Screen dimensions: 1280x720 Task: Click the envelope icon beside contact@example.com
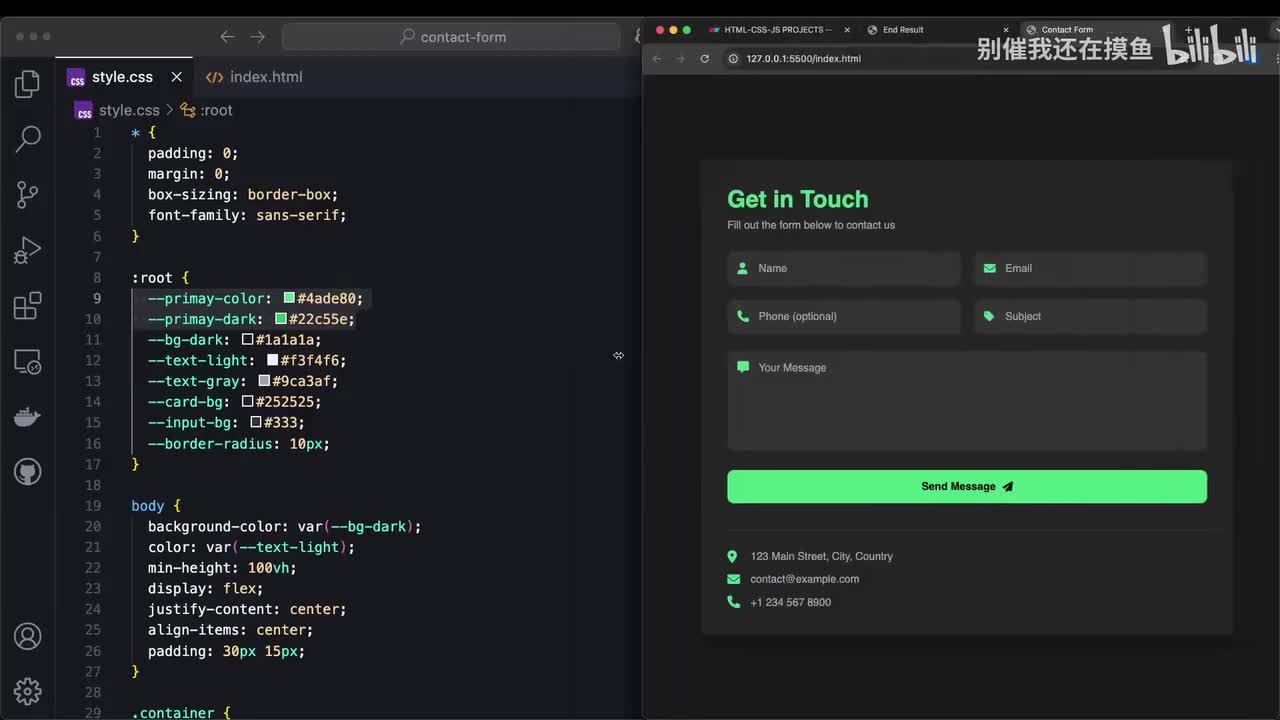click(x=733, y=579)
